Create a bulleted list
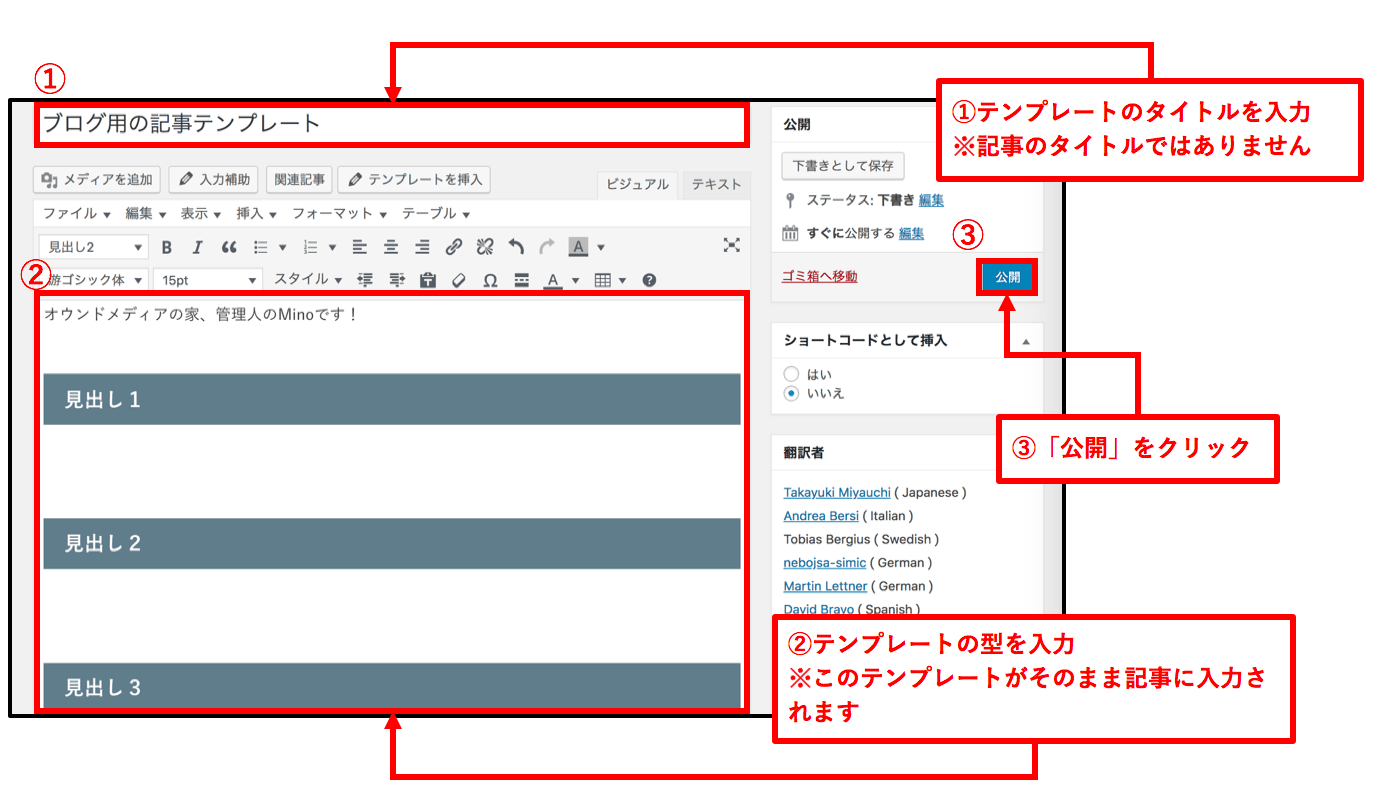Image resolution: width=1394 pixels, height=796 pixels. (261, 247)
